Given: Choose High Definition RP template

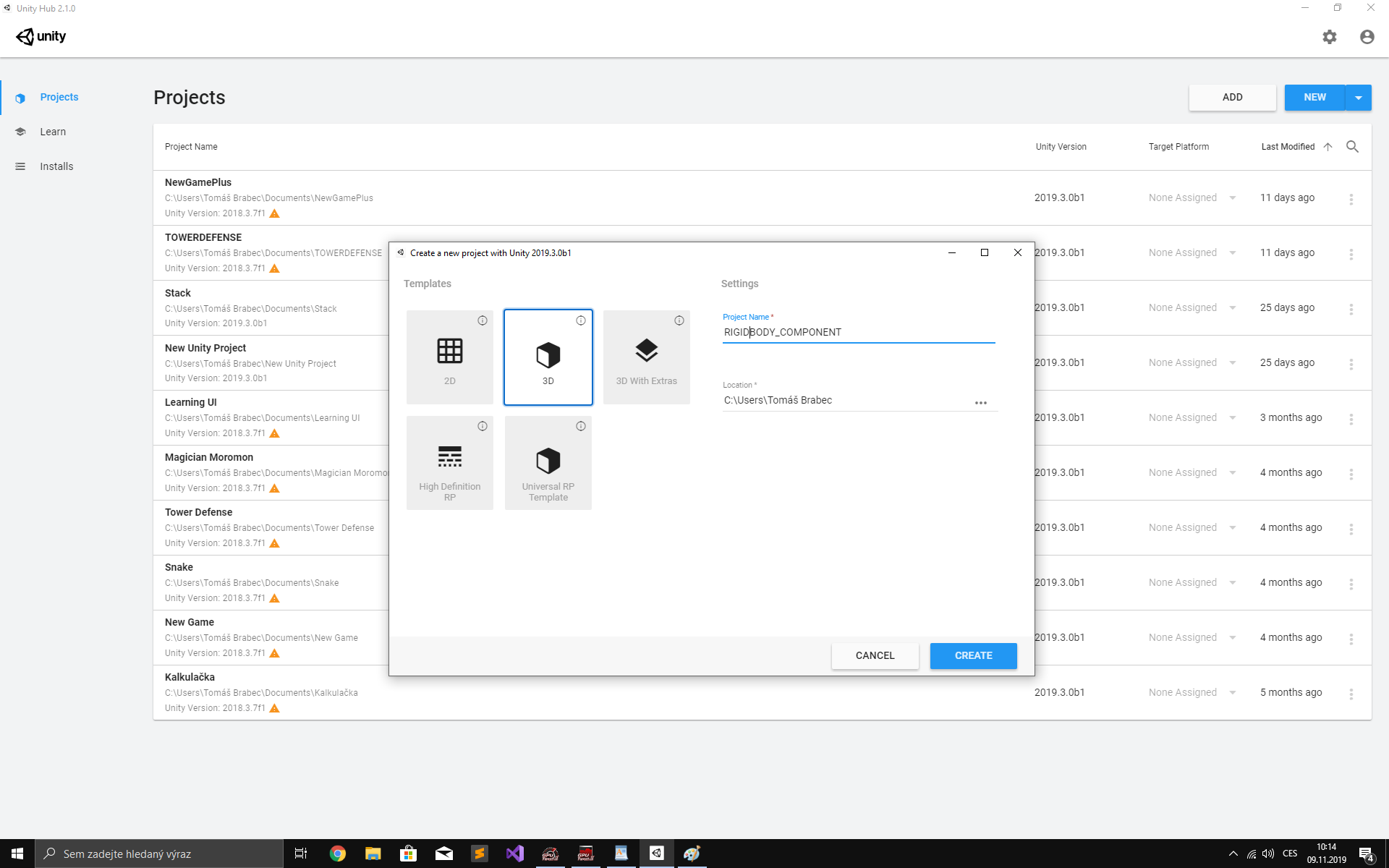Looking at the screenshot, I should pyautogui.click(x=449, y=463).
